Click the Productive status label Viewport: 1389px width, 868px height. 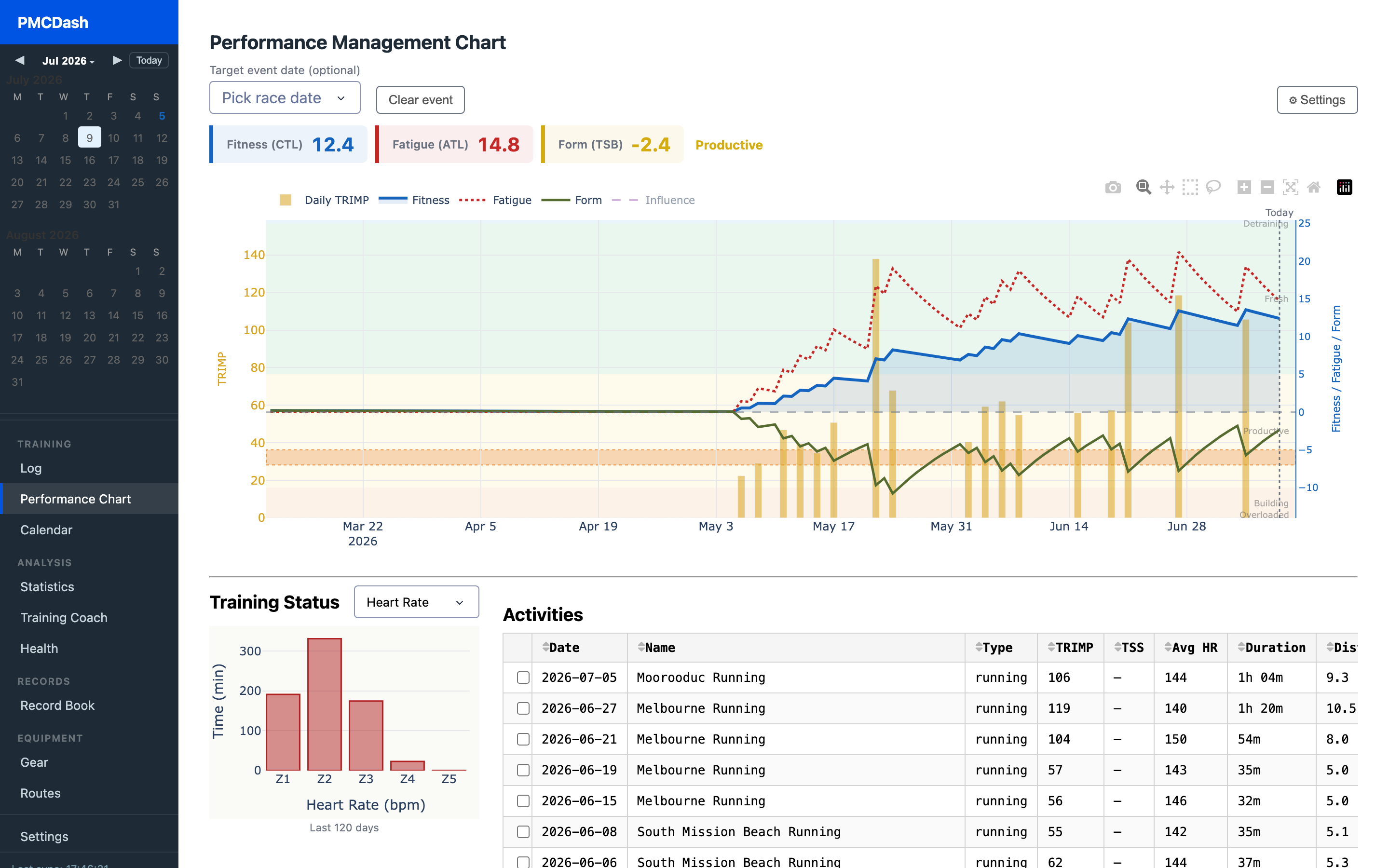[729, 145]
